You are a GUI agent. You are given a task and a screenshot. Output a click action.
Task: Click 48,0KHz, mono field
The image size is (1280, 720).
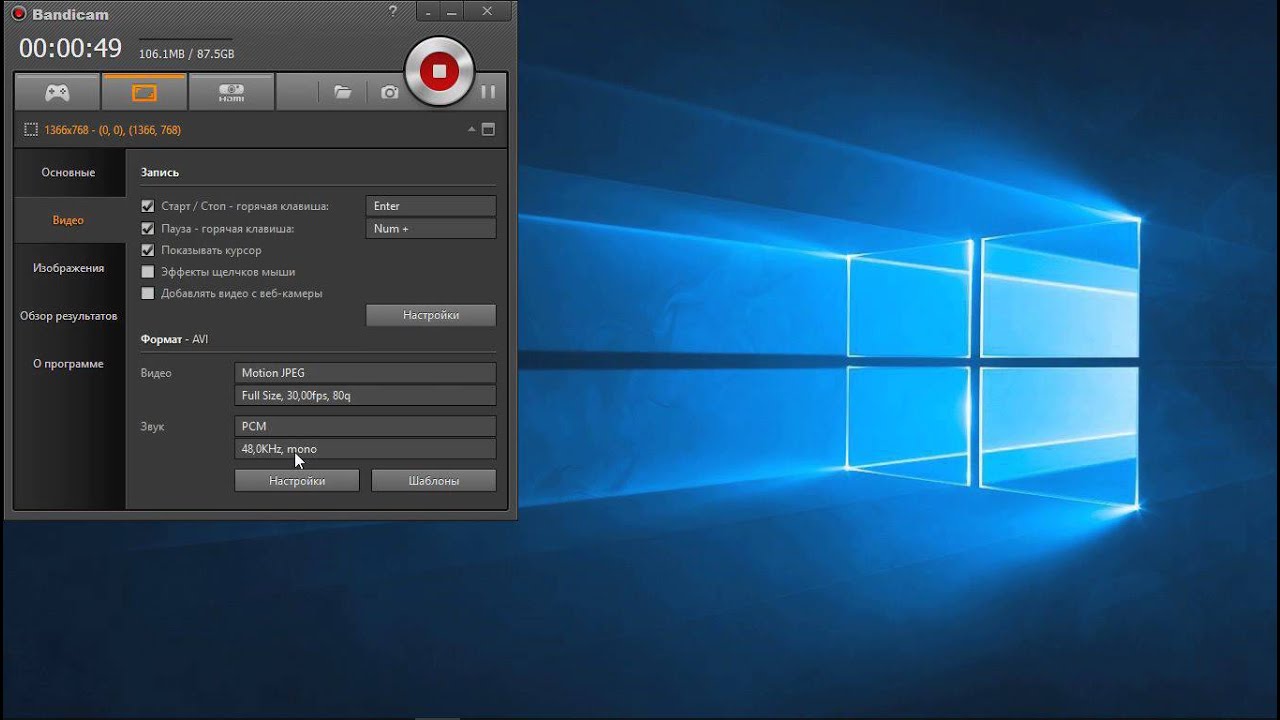point(365,449)
